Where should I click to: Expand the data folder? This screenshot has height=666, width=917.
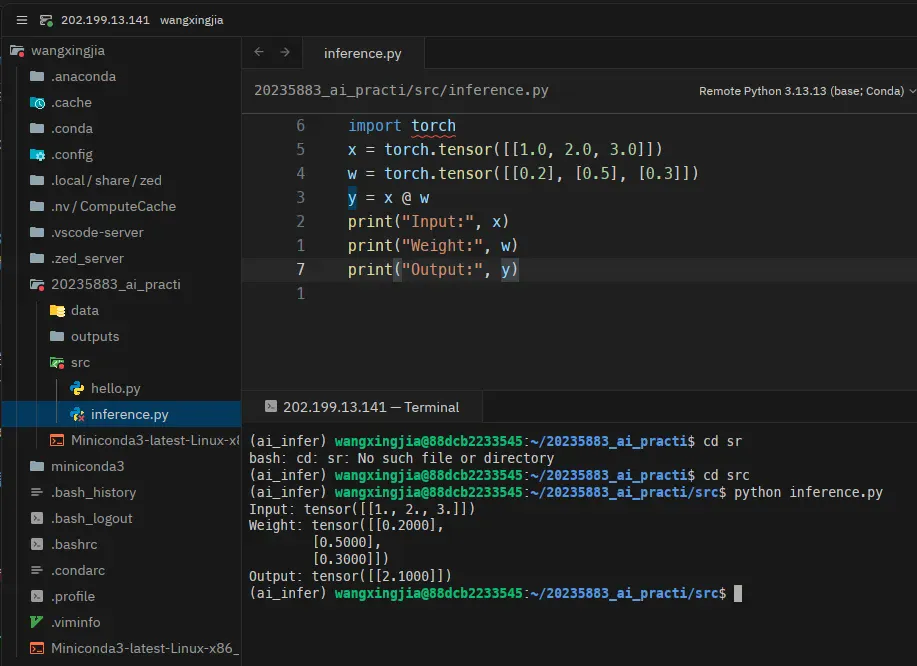pyautogui.click(x=121, y=310)
